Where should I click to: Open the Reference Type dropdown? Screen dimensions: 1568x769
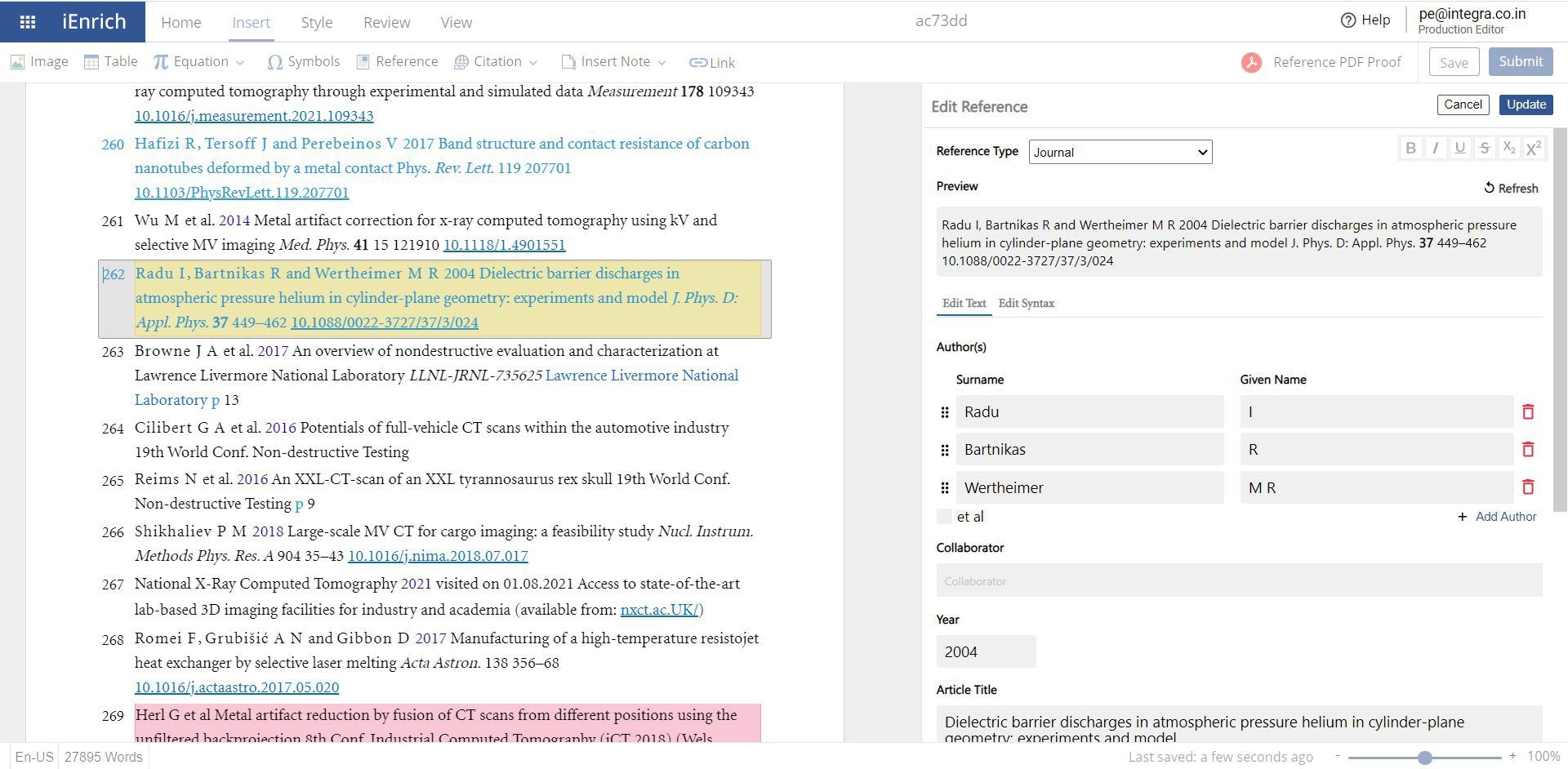(x=1120, y=152)
